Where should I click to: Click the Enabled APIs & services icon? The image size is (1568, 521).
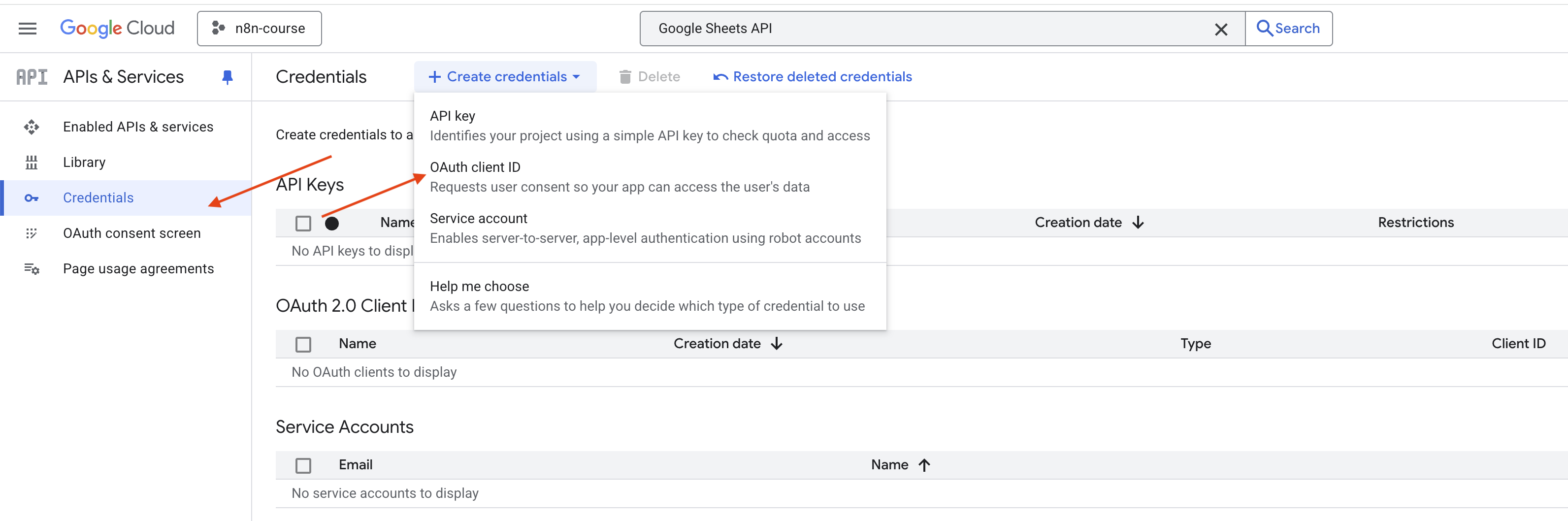point(31,127)
